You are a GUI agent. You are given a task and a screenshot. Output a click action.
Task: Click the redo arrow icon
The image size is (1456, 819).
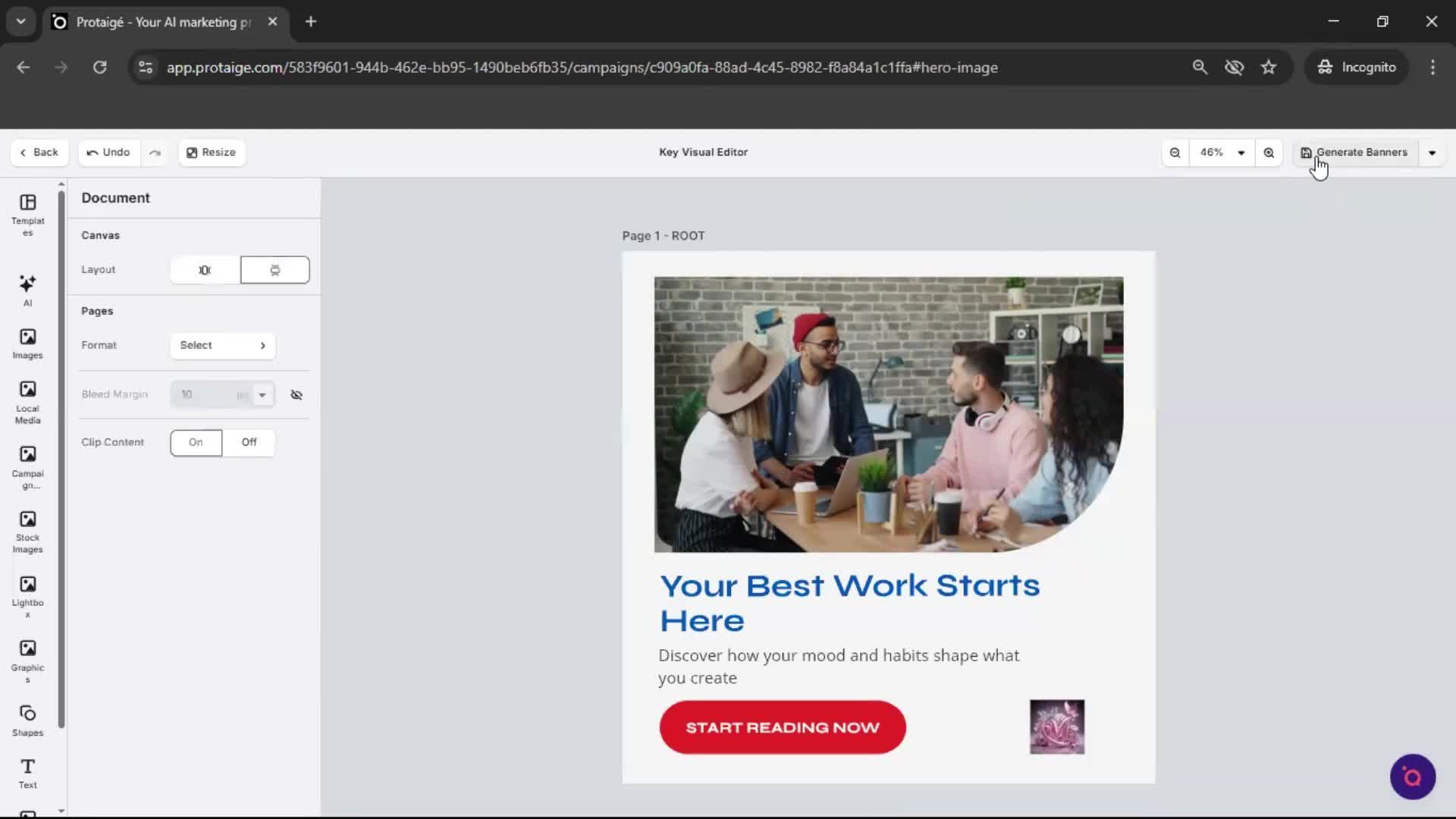pos(155,152)
